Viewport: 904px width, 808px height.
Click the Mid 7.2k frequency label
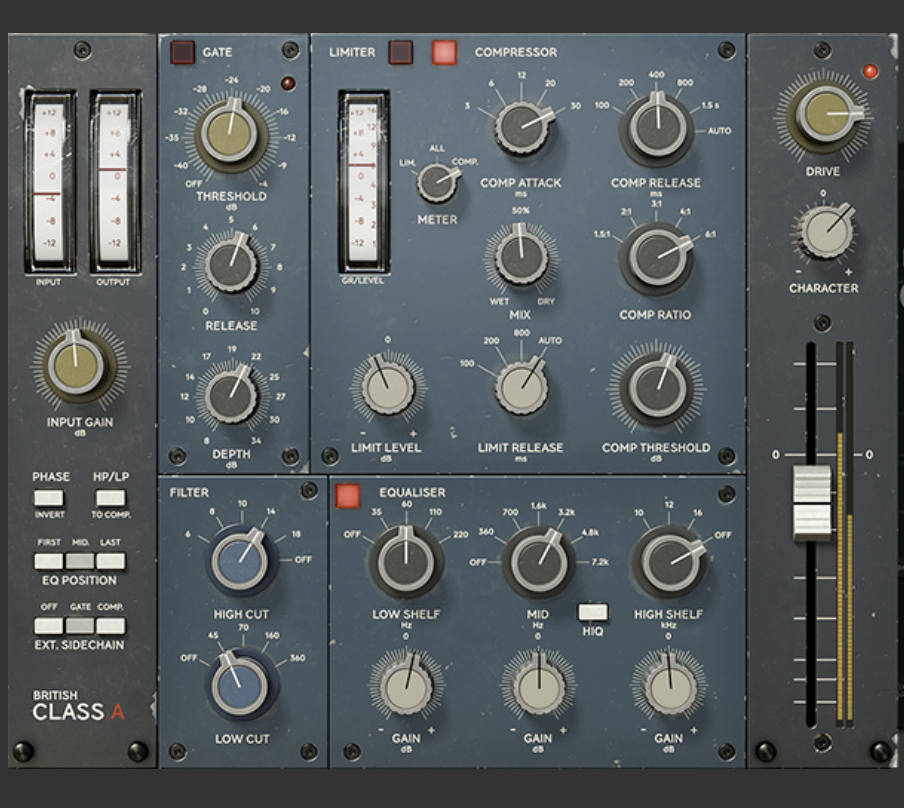point(600,562)
